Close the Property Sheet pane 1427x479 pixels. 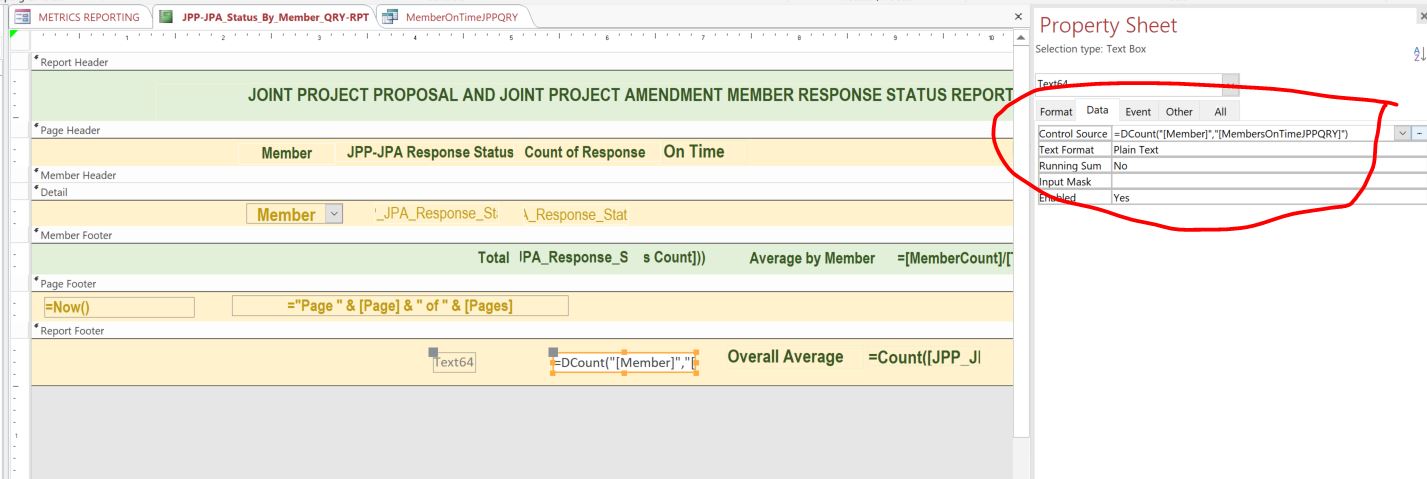[x=1422, y=16]
